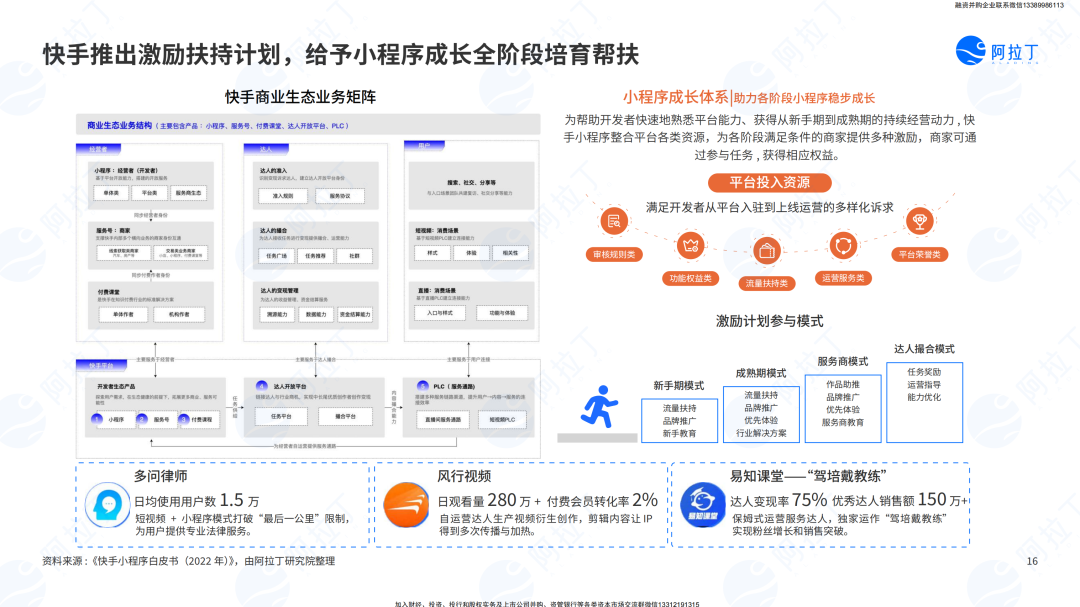Viewport: 1080px width, 607px height.
Task: Click the number 3 circle beside 付费课程
Action: pyautogui.click(x=184, y=419)
